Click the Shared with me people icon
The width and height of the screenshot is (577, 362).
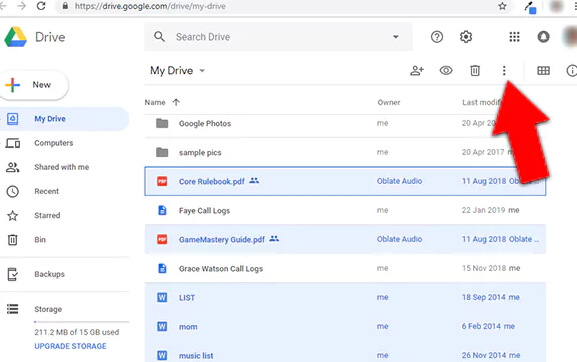13,167
